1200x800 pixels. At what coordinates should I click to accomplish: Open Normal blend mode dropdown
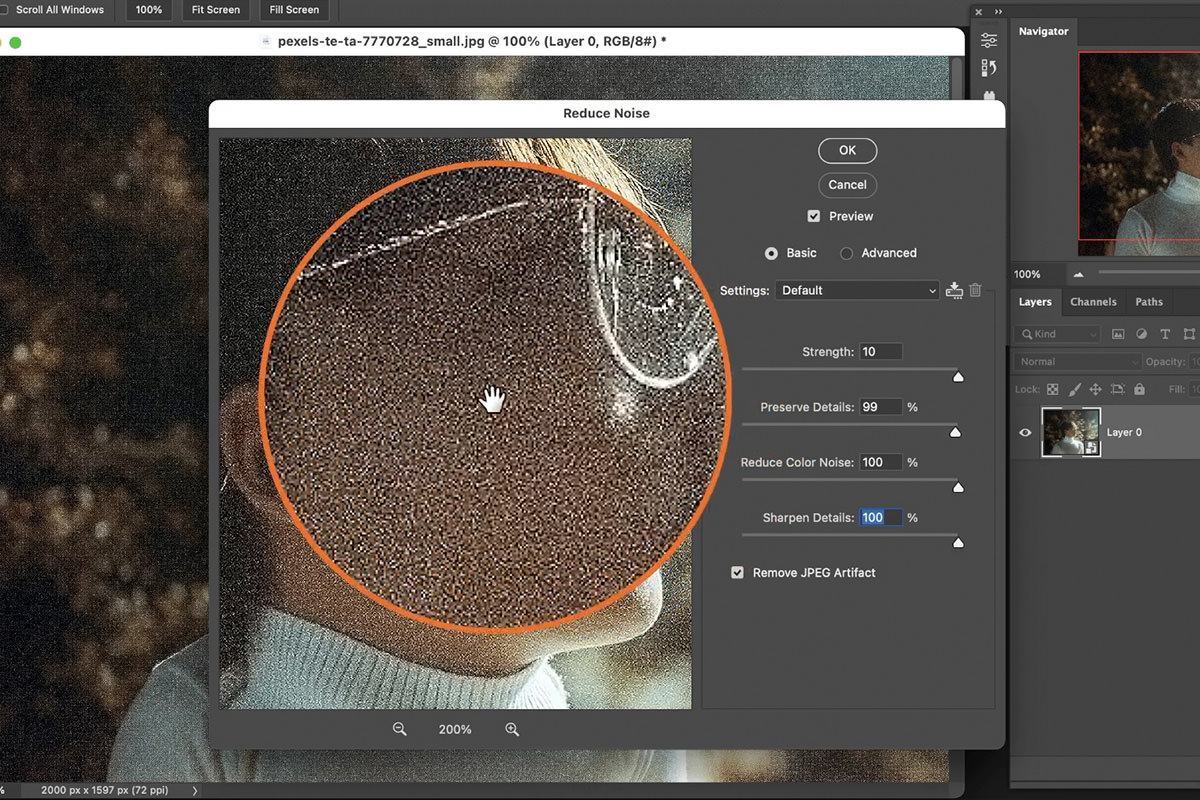click(1077, 362)
